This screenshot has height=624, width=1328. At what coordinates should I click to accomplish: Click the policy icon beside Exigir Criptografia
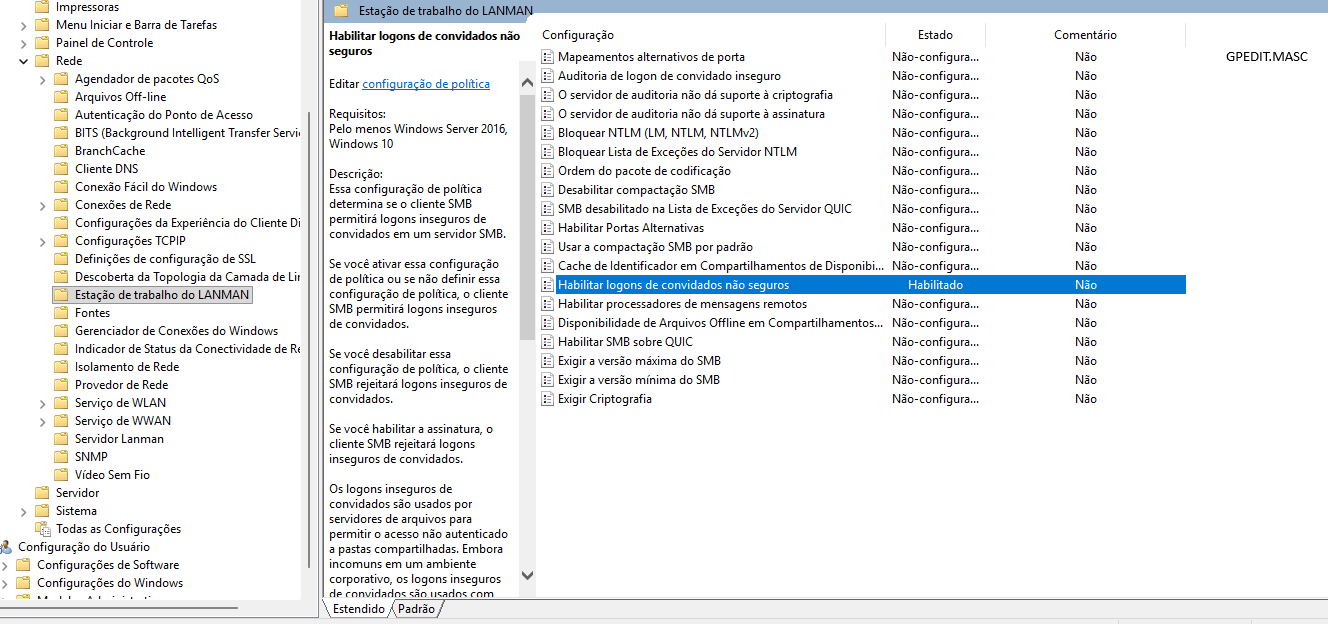pos(547,399)
